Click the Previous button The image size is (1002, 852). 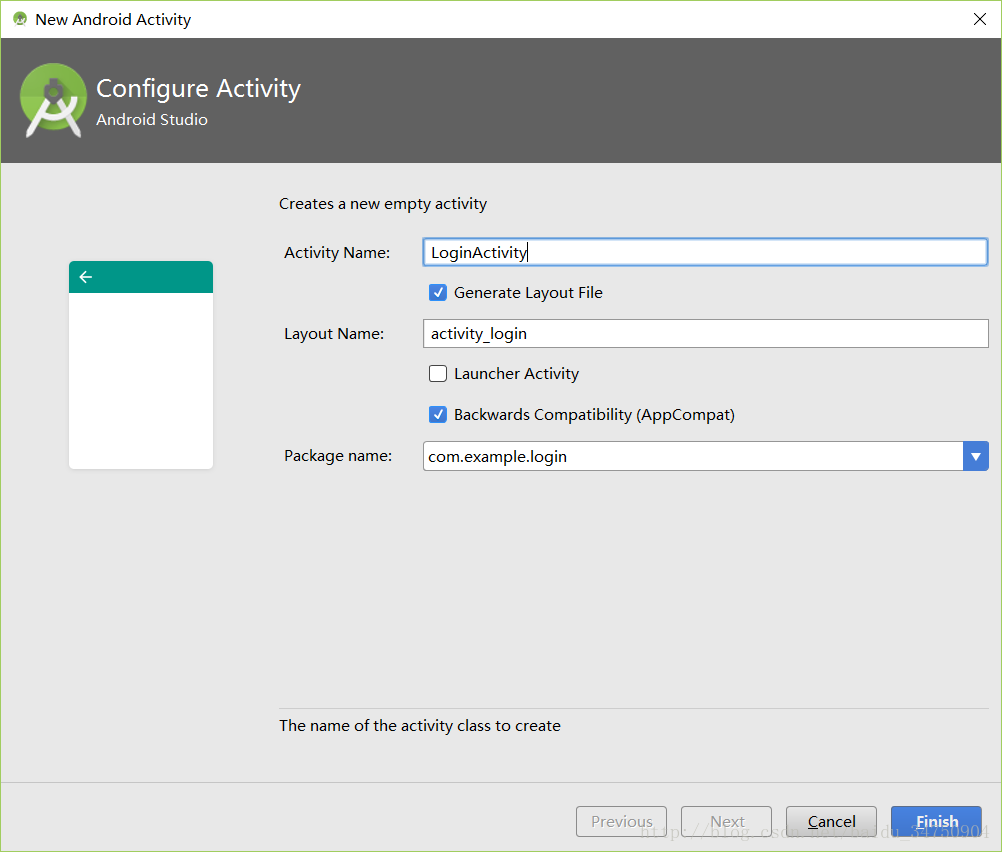621,821
